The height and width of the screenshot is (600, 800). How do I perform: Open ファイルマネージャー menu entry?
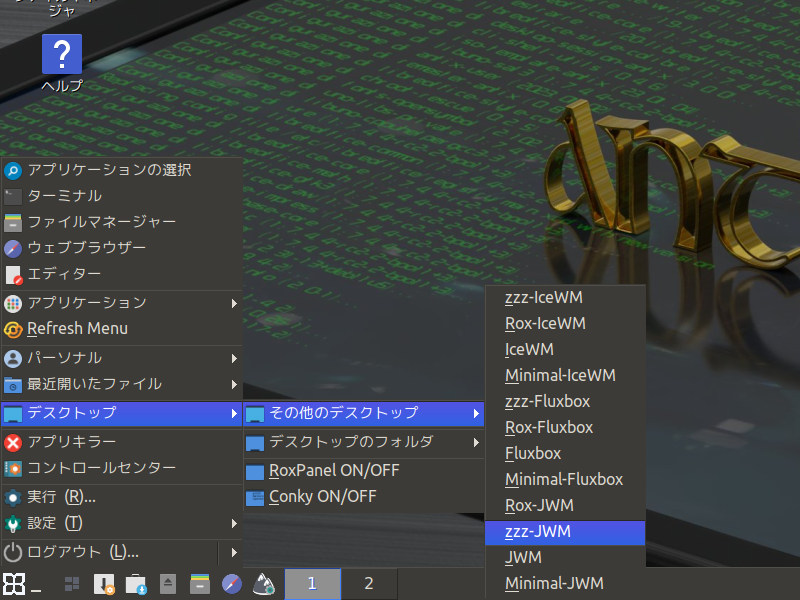point(121,222)
